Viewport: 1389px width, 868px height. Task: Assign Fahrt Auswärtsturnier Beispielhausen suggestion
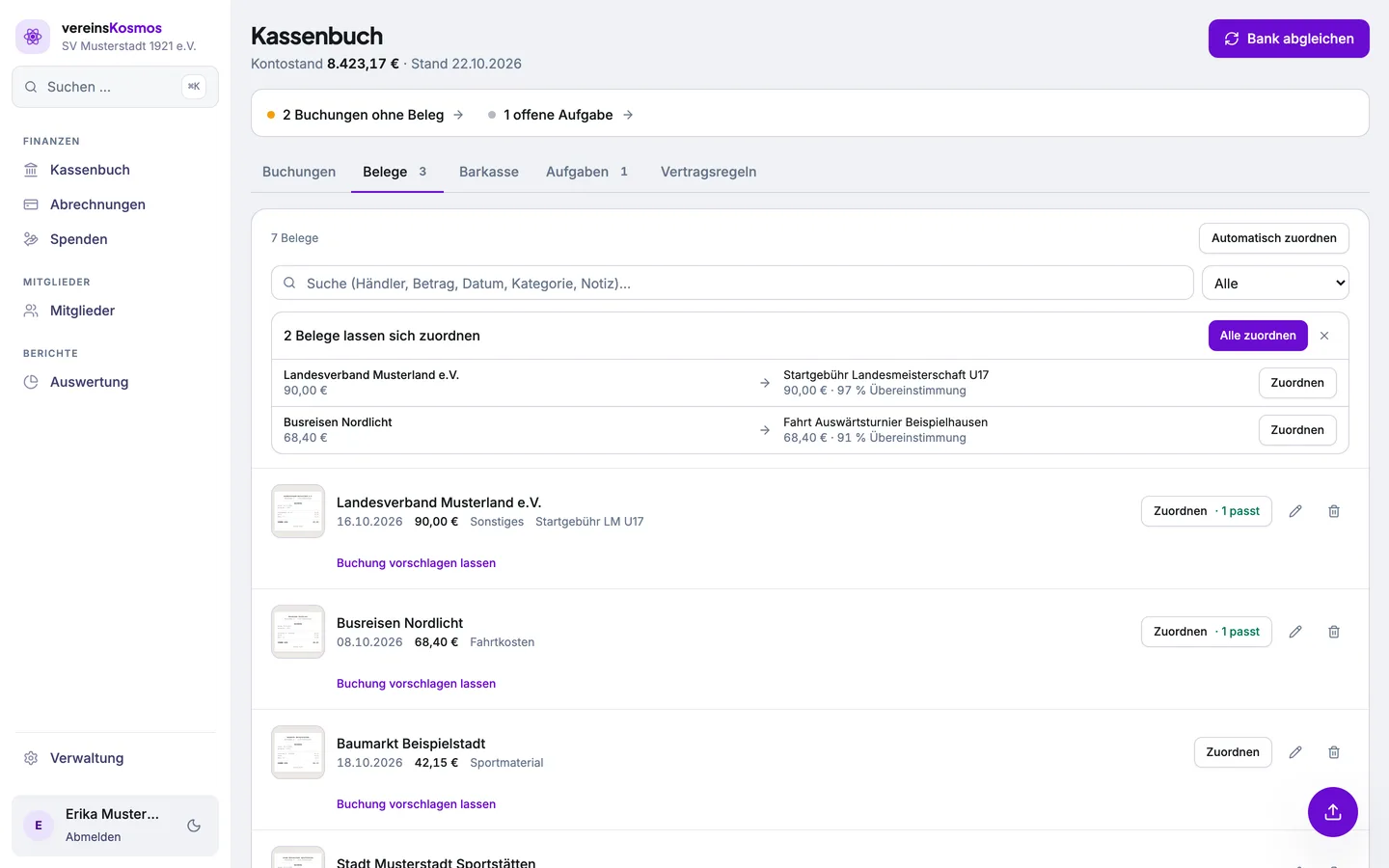pos(1297,430)
